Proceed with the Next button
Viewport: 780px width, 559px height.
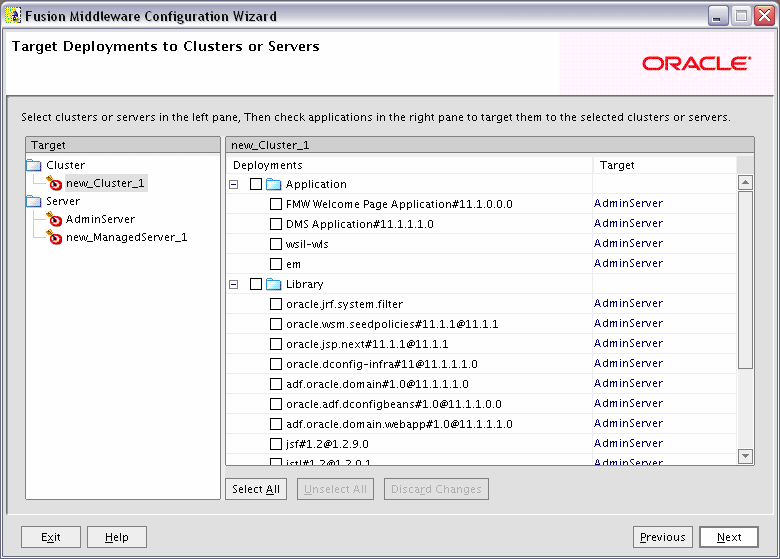point(729,537)
